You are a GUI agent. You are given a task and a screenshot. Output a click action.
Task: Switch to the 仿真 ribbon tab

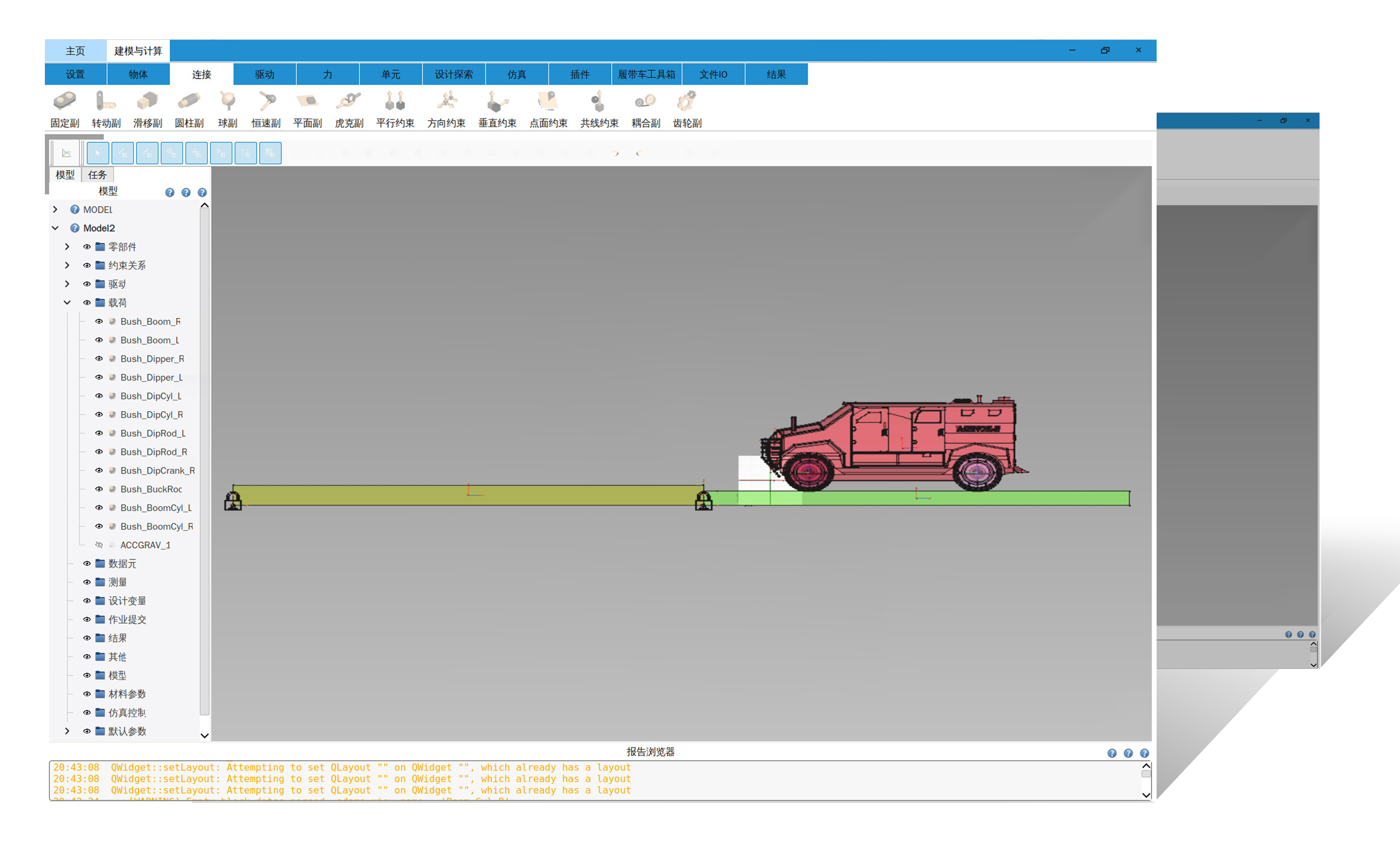click(x=517, y=74)
